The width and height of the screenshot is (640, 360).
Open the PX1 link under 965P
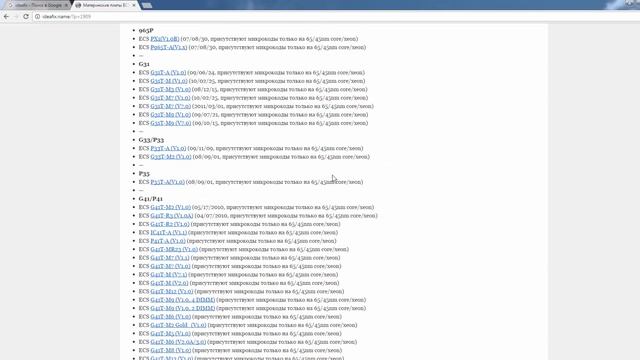[x=164, y=39]
